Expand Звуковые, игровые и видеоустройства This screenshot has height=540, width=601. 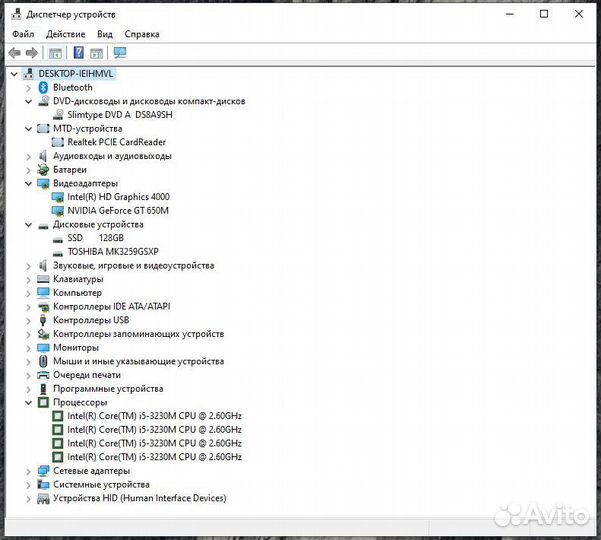(x=28, y=266)
